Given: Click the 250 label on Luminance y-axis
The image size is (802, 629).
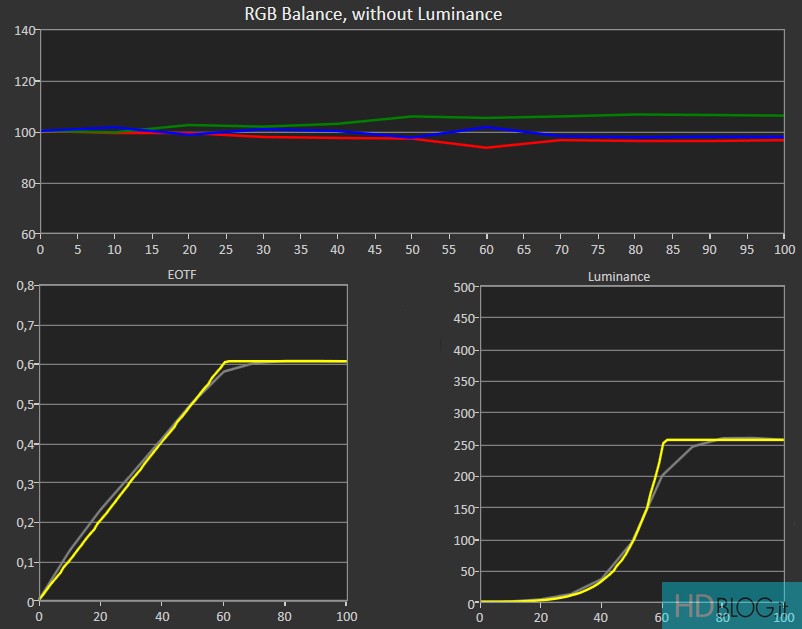Looking at the screenshot, I should click(462, 445).
